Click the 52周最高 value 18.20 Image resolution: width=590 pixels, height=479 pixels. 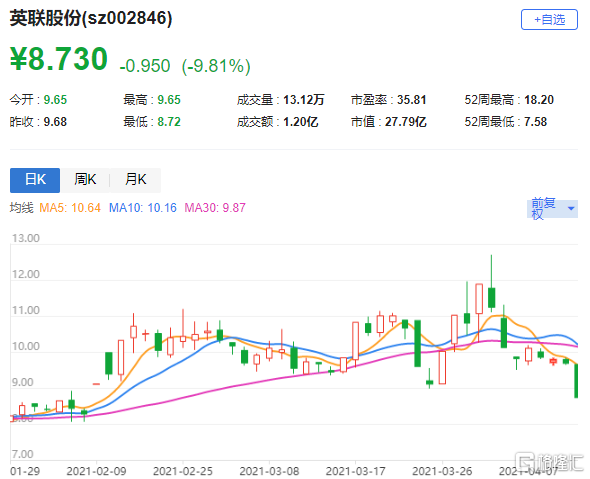point(539,100)
